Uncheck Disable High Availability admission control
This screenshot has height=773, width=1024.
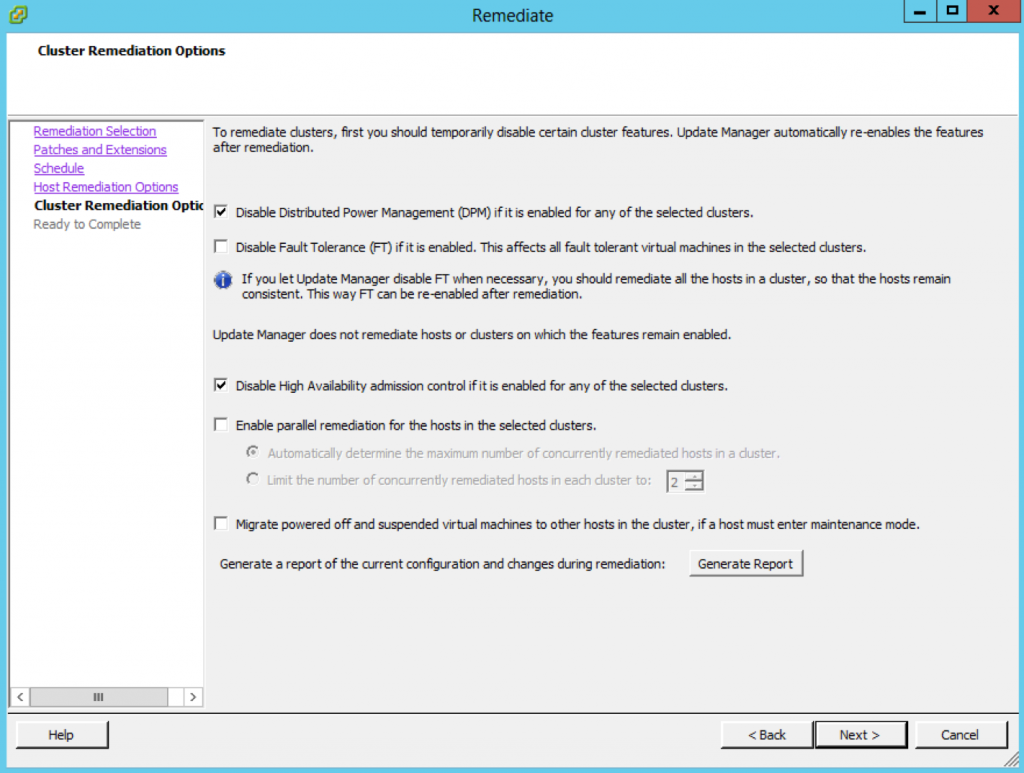(221, 385)
